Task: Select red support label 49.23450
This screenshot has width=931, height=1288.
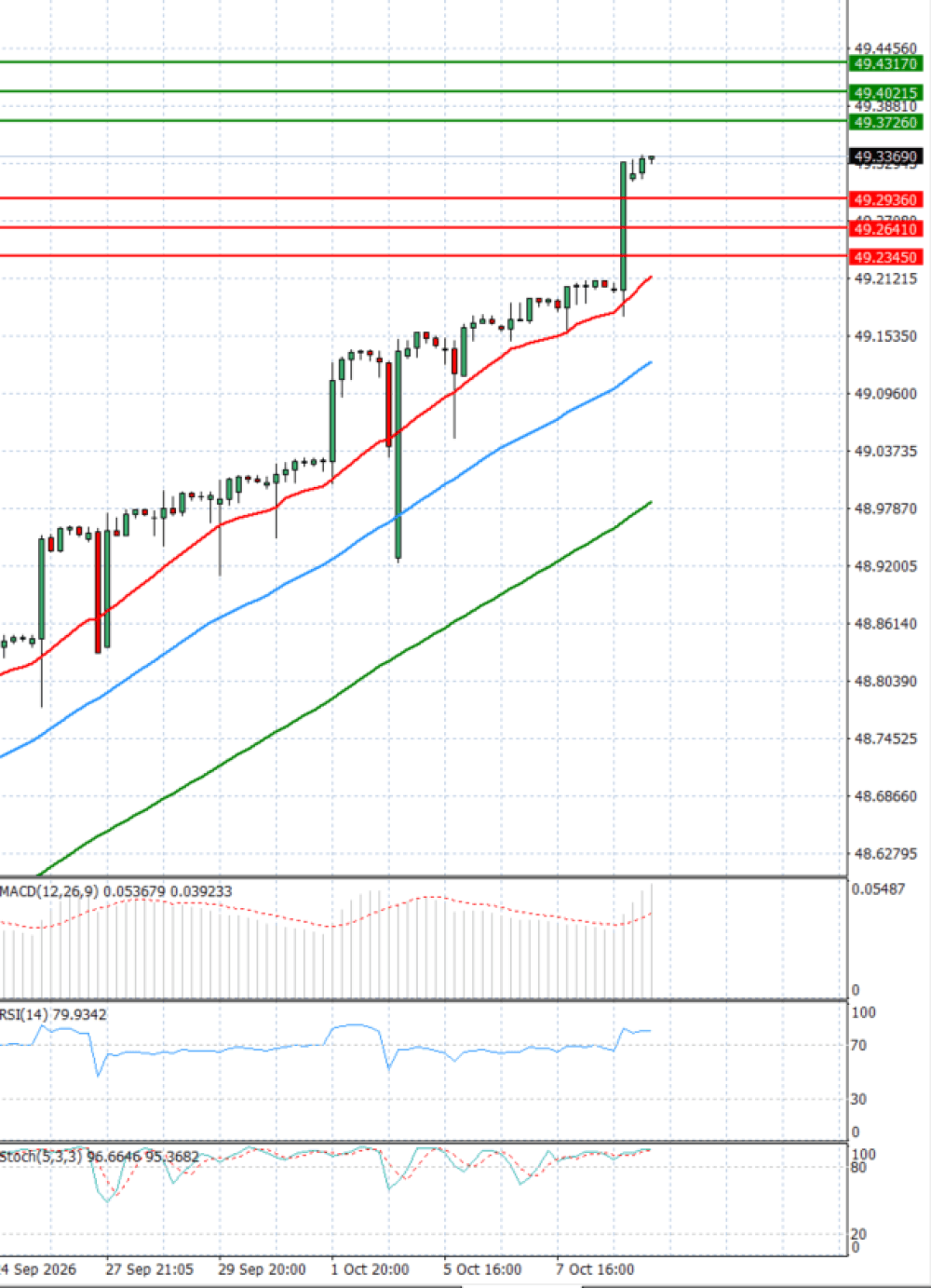Action: tap(885, 257)
